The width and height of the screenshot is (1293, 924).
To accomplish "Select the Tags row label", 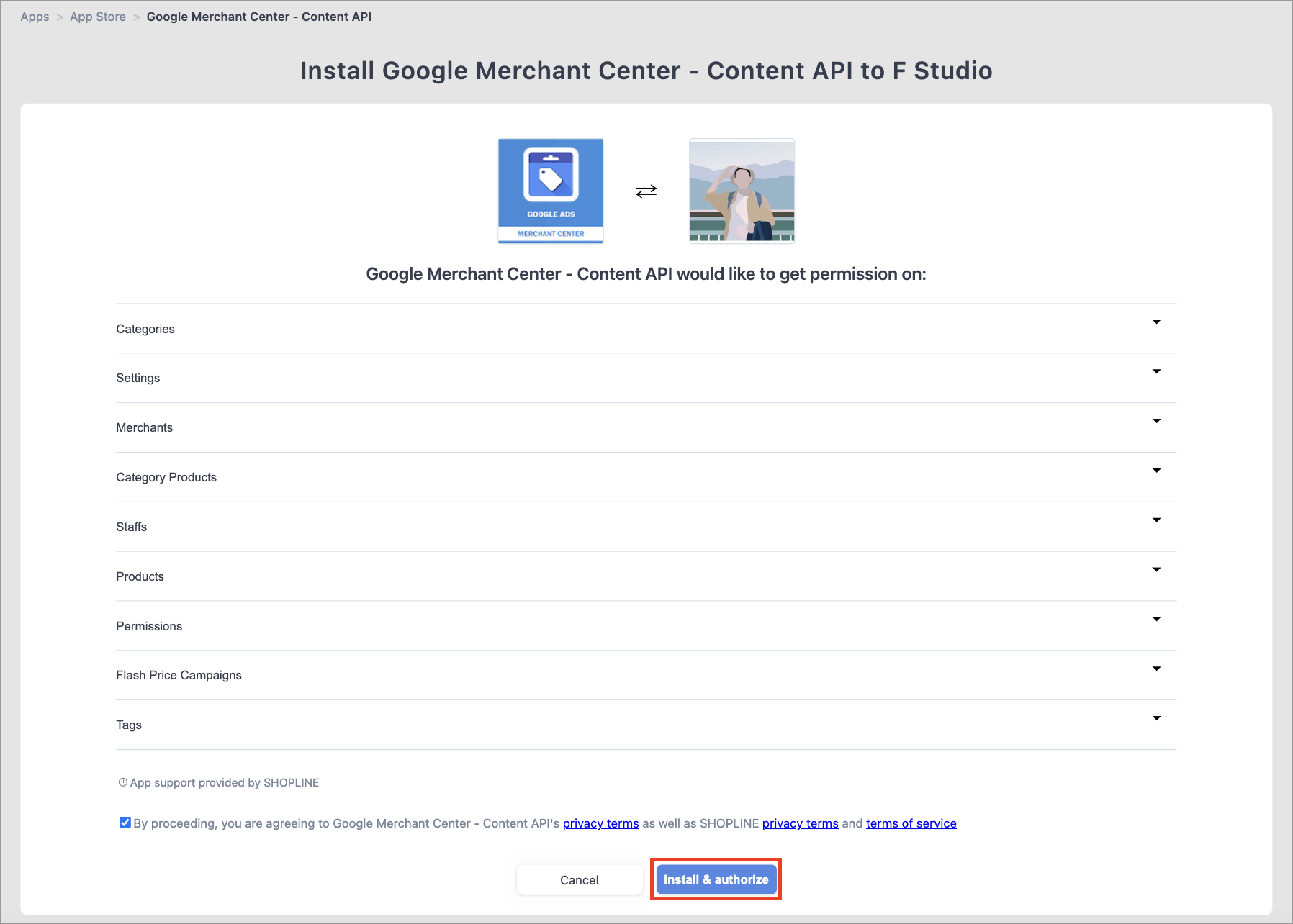I will pyautogui.click(x=129, y=725).
